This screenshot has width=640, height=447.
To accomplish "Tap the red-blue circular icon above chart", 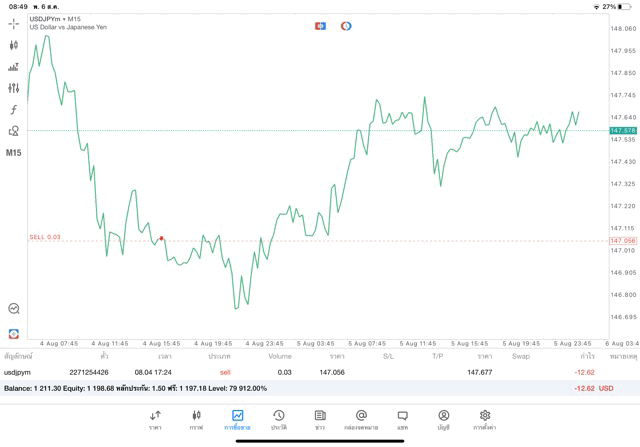I will pos(346,26).
